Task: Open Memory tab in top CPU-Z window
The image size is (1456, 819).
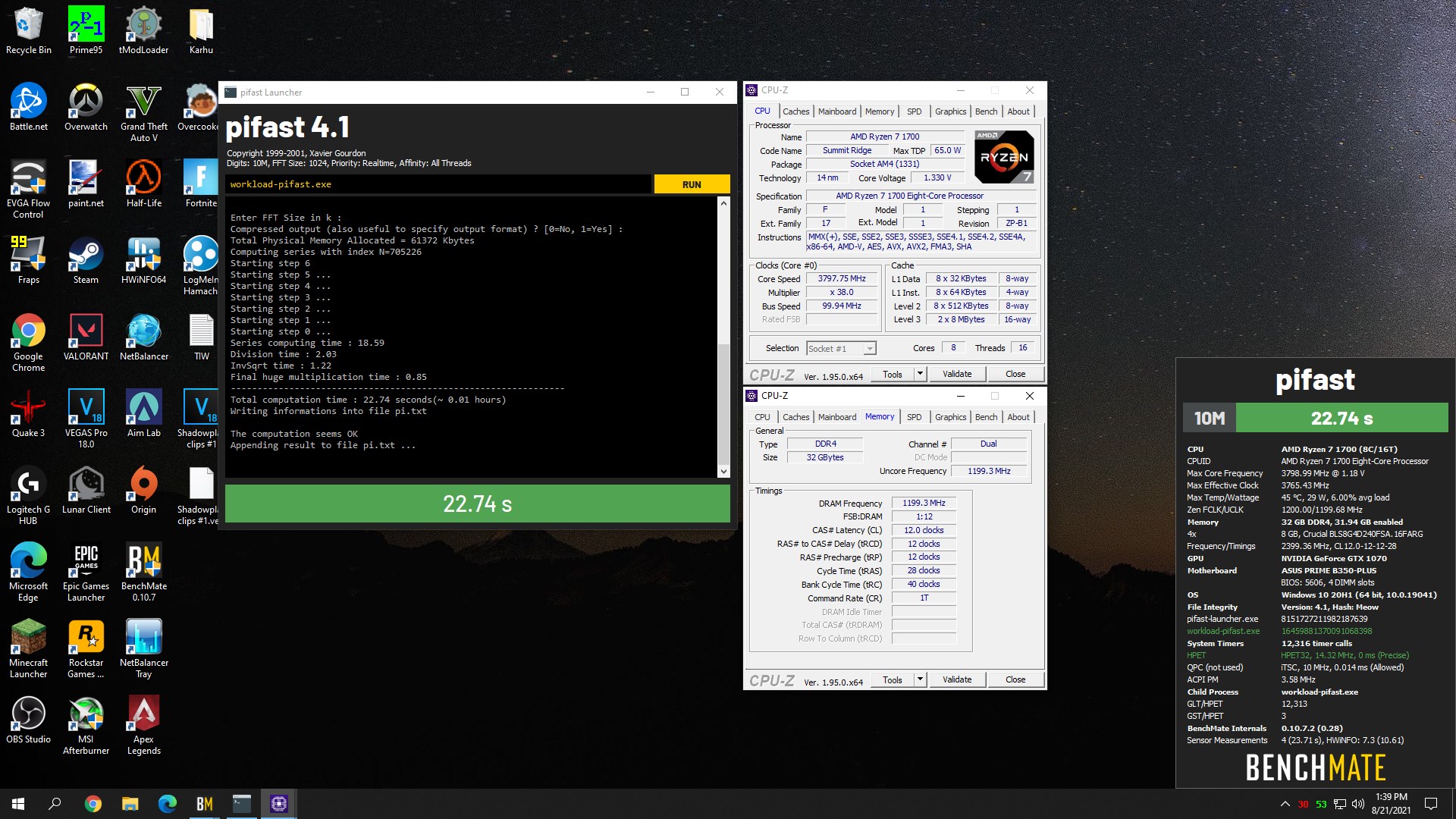Action: point(880,111)
